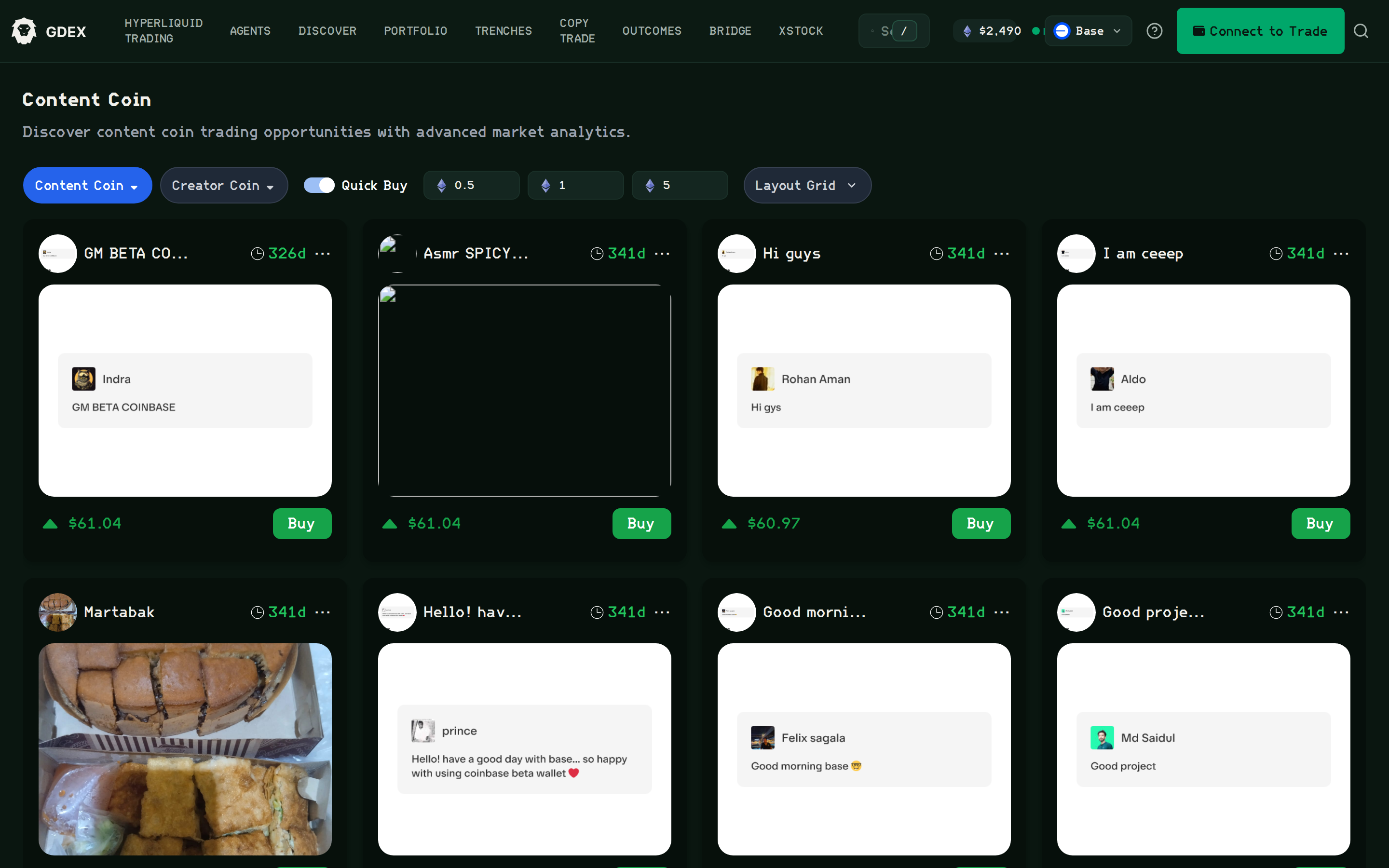The height and width of the screenshot is (868, 1389).
Task: Expand the Creator Coin dropdown
Action: (224, 185)
